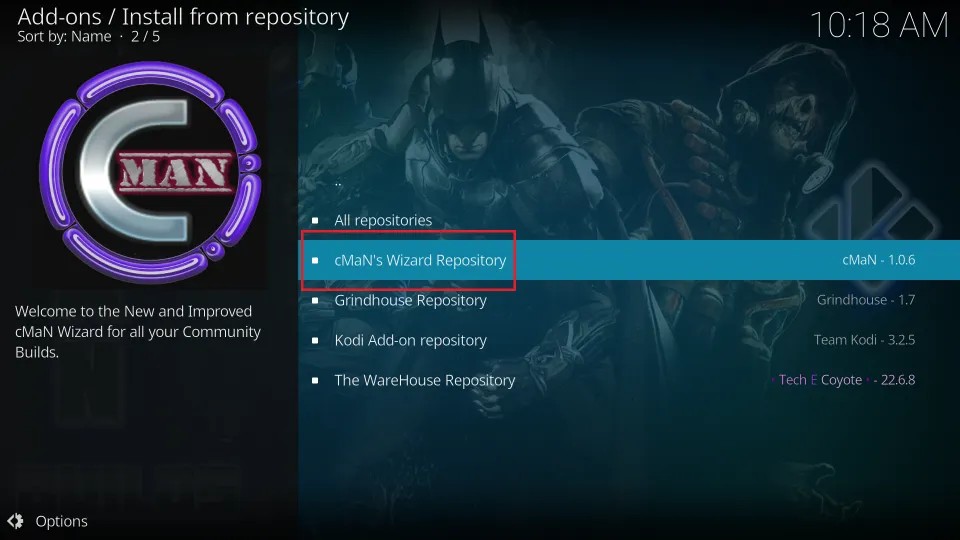The width and height of the screenshot is (960, 540).
Task: Click the bullet icon beside cMaN's Wizard Repository
Action: click(315, 260)
